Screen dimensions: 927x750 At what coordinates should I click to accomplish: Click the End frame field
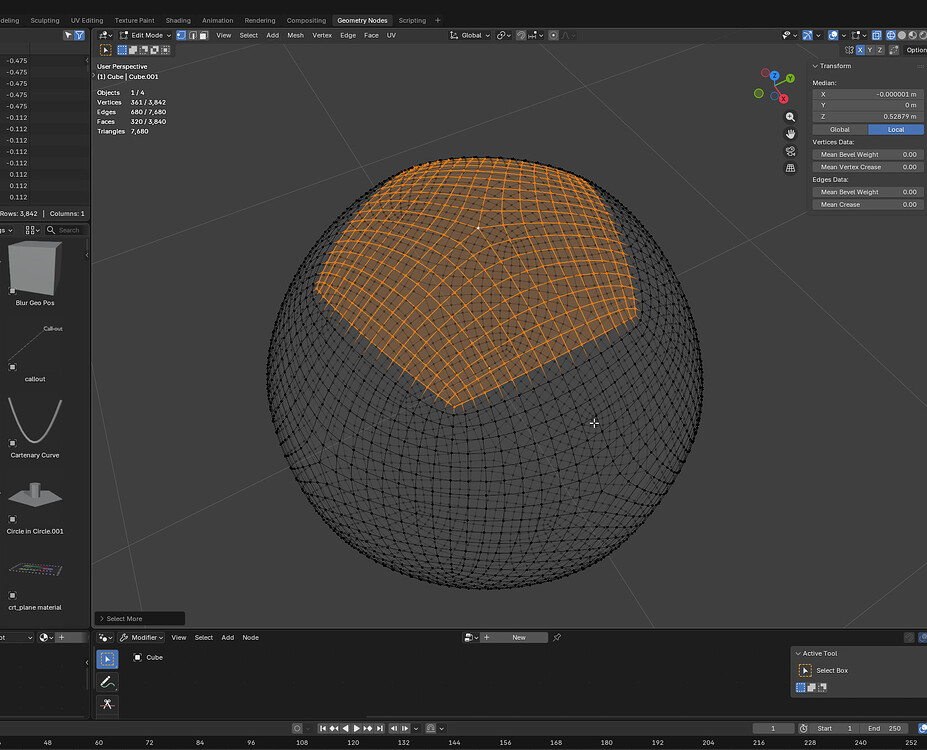(884, 729)
